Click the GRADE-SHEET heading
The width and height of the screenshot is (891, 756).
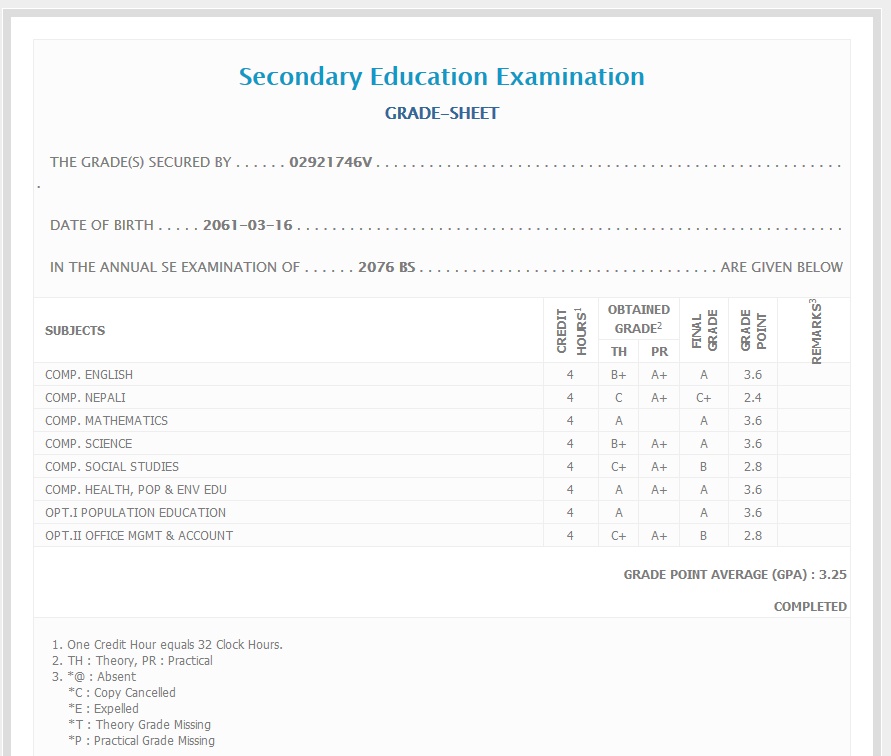441,113
